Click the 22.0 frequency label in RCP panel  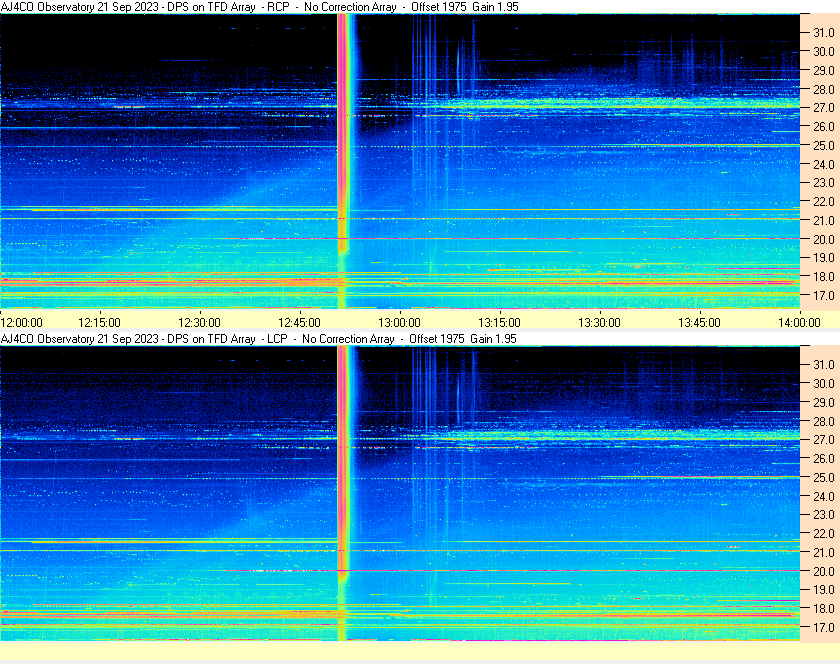click(x=824, y=202)
